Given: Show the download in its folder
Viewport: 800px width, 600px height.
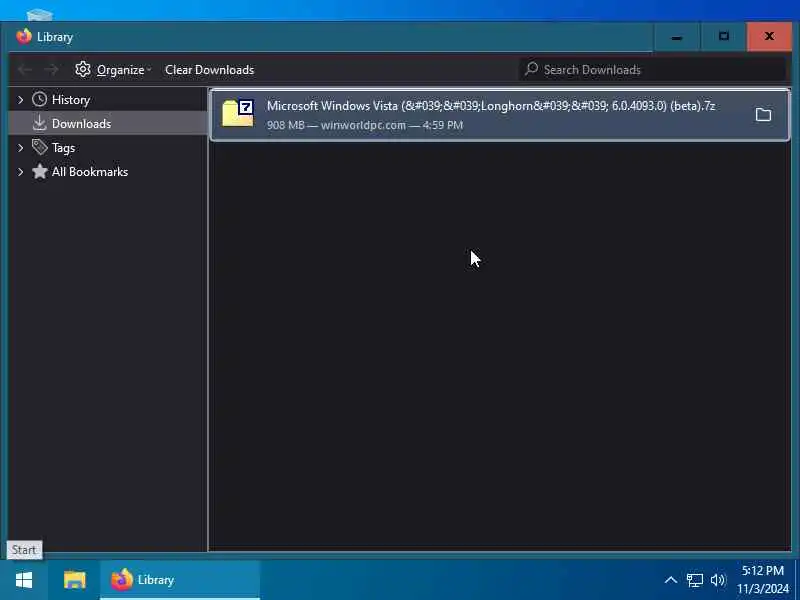Looking at the screenshot, I should 763,114.
